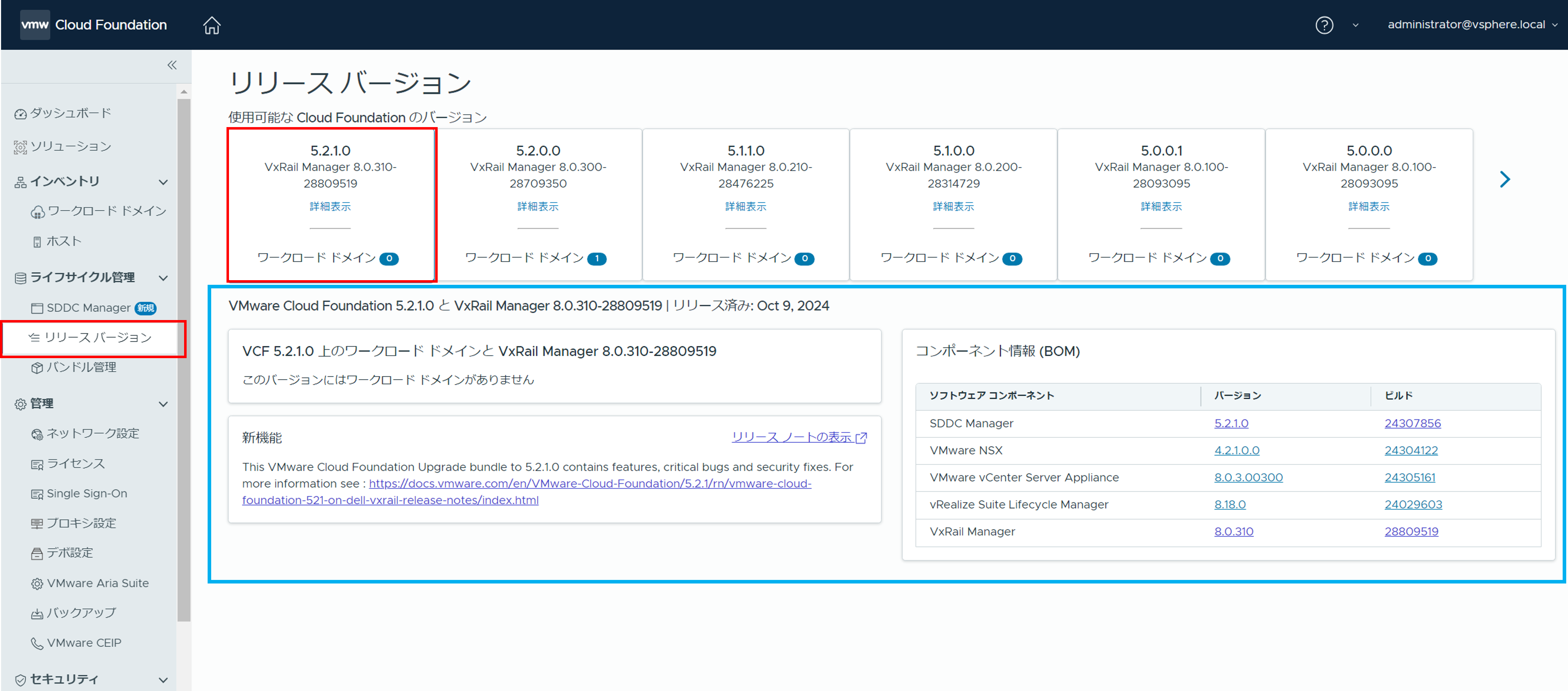Viewport: 1568px width, 691px height.
Task: Select the 5.2.0.0 version card
Action: tap(538, 205)
